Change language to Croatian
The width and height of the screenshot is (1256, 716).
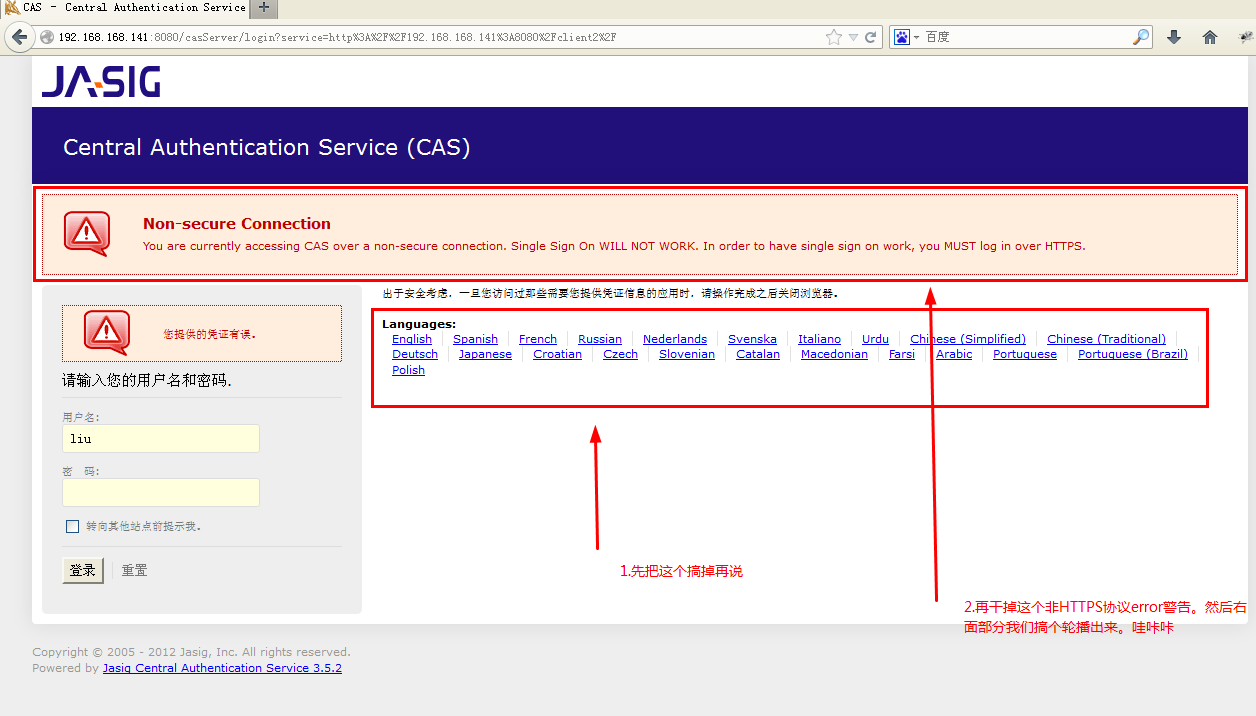pos(557,354)
